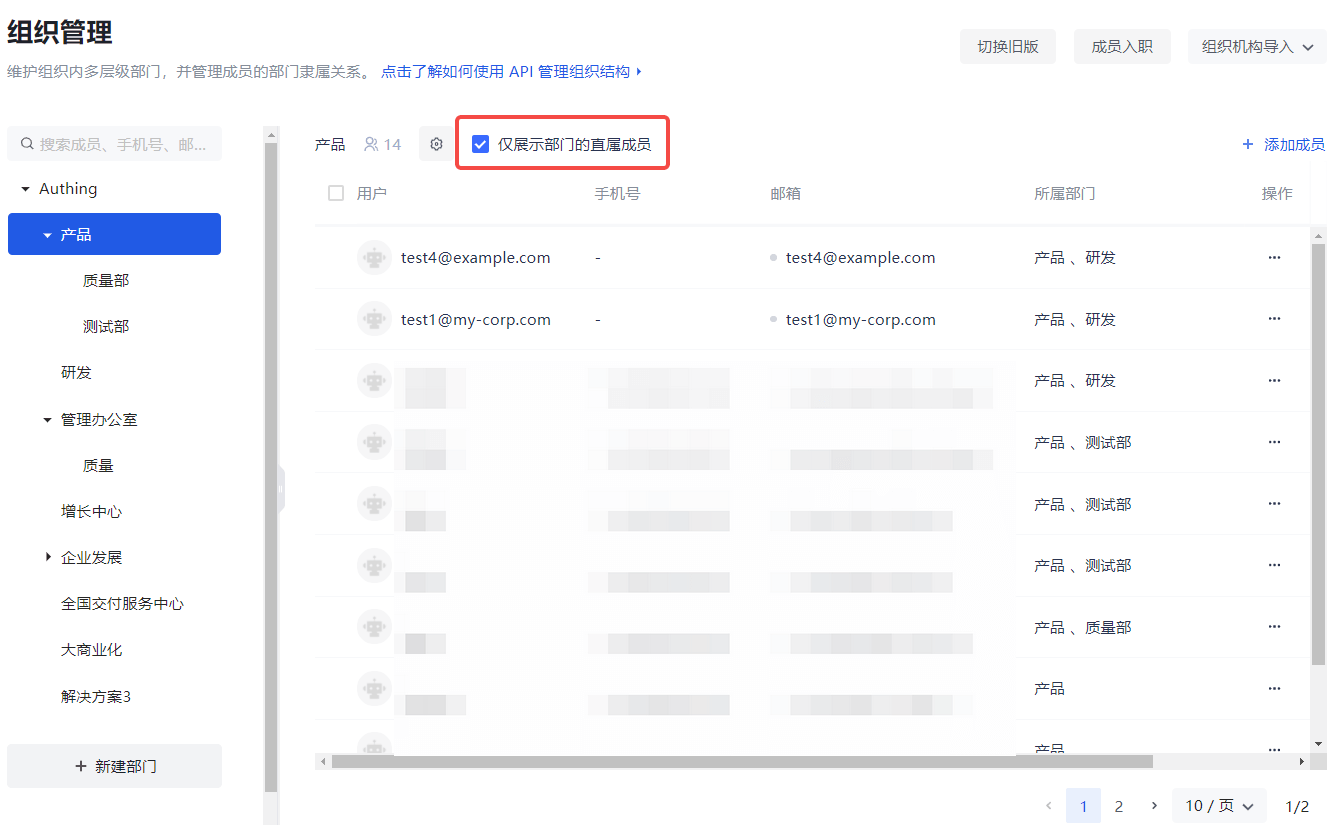This screenshot has height=825, width=1339.
Task: Click the avatar icon of test4@example.com
Action: pos(374,257)
